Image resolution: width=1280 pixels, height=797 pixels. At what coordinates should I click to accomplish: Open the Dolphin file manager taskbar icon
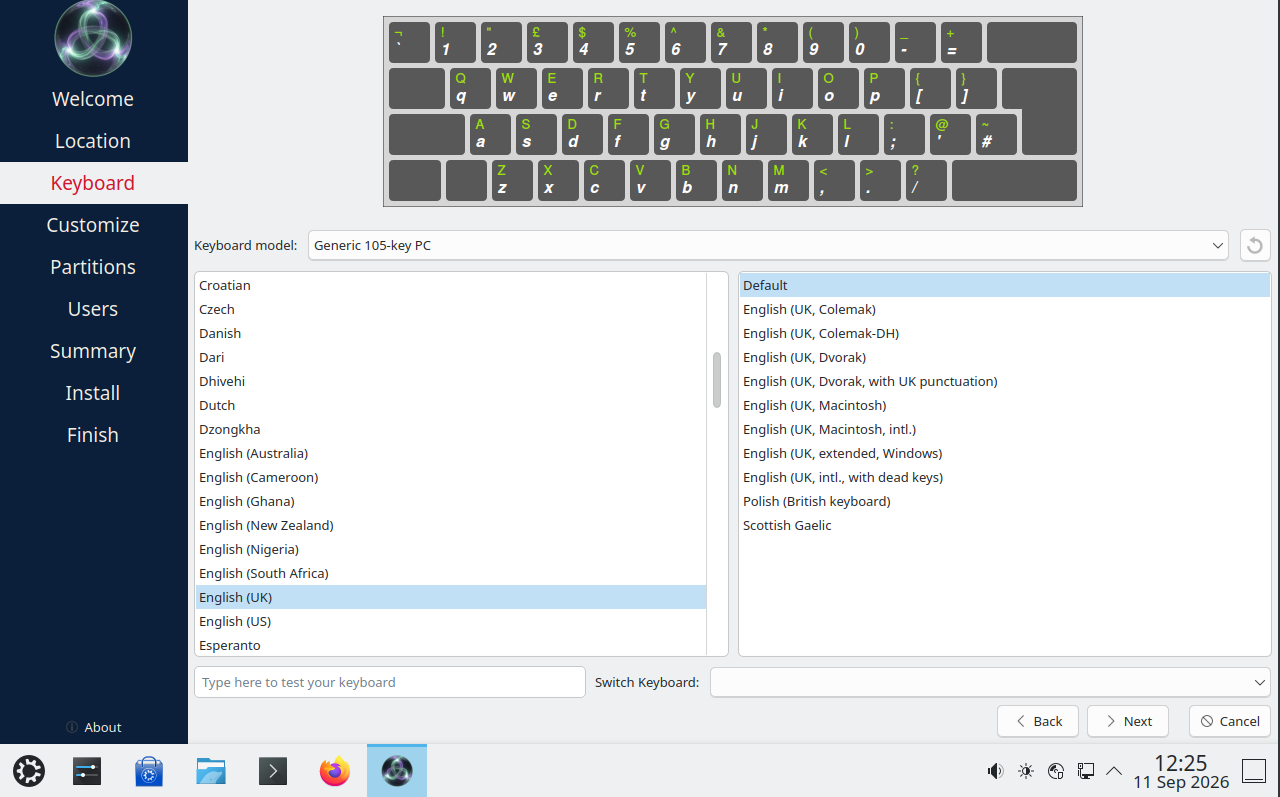211,771
